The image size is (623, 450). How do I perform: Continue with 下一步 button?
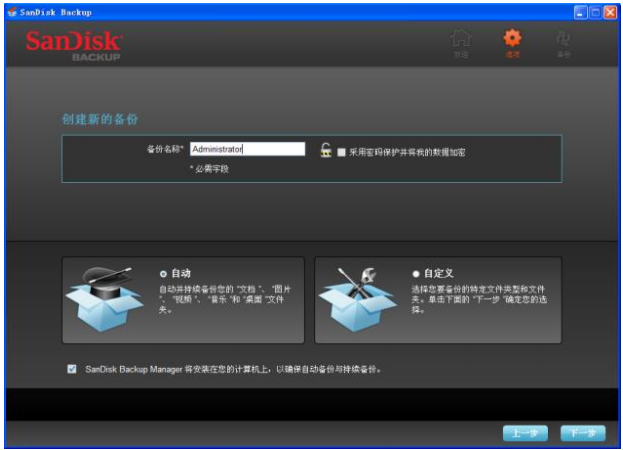click(x=583, y=433)
